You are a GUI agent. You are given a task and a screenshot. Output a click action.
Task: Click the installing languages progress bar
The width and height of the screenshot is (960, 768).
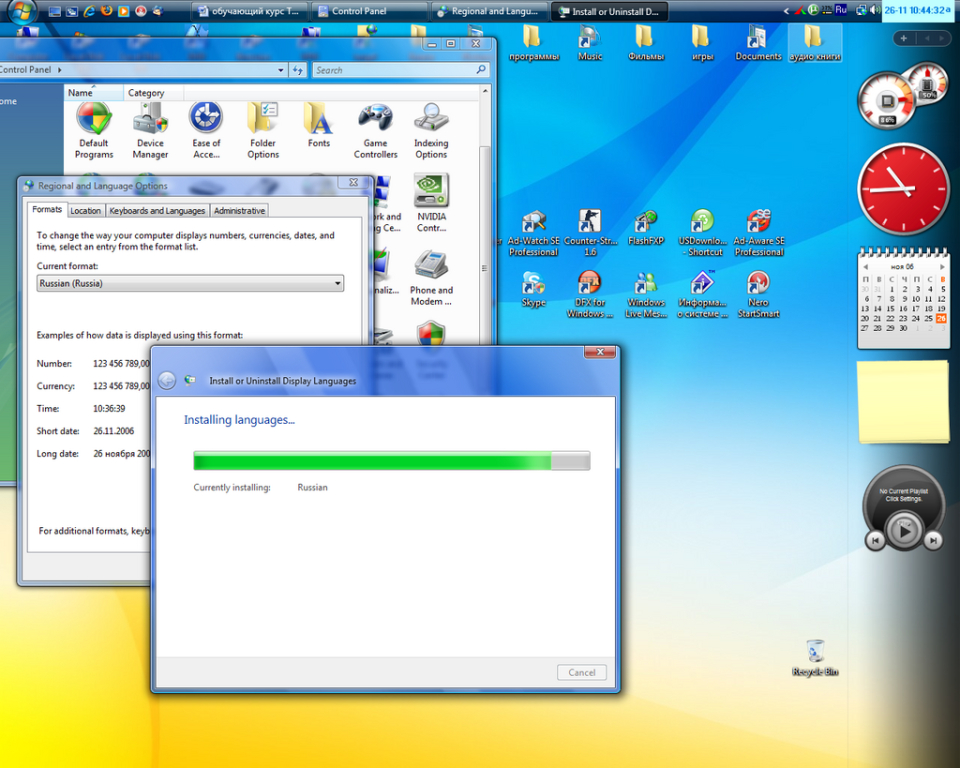click(x=392, y=461)
